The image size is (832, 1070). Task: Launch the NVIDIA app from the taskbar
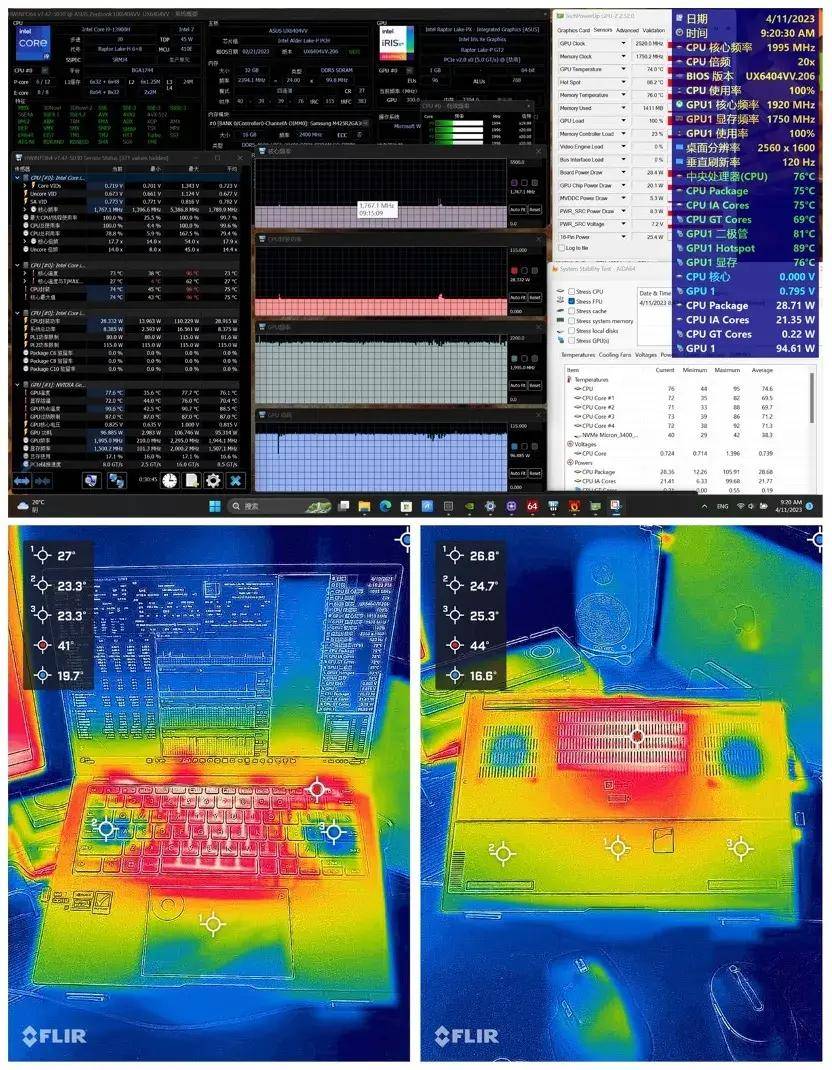[470, 506]
